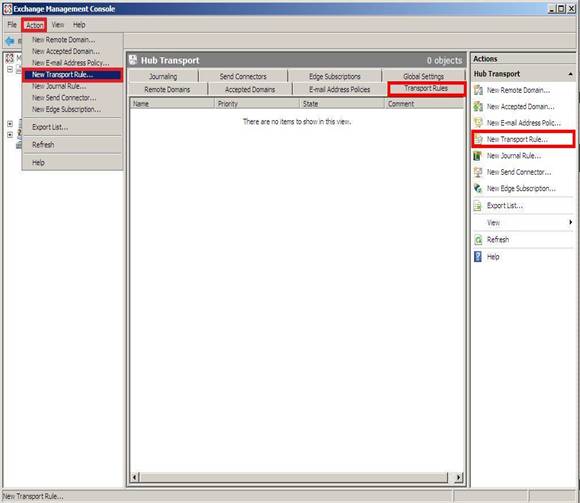This screenshot has height=503, width=580.
Task: Click New Remote Domain link in Actions pane
Action: click(x=518, y=90)
